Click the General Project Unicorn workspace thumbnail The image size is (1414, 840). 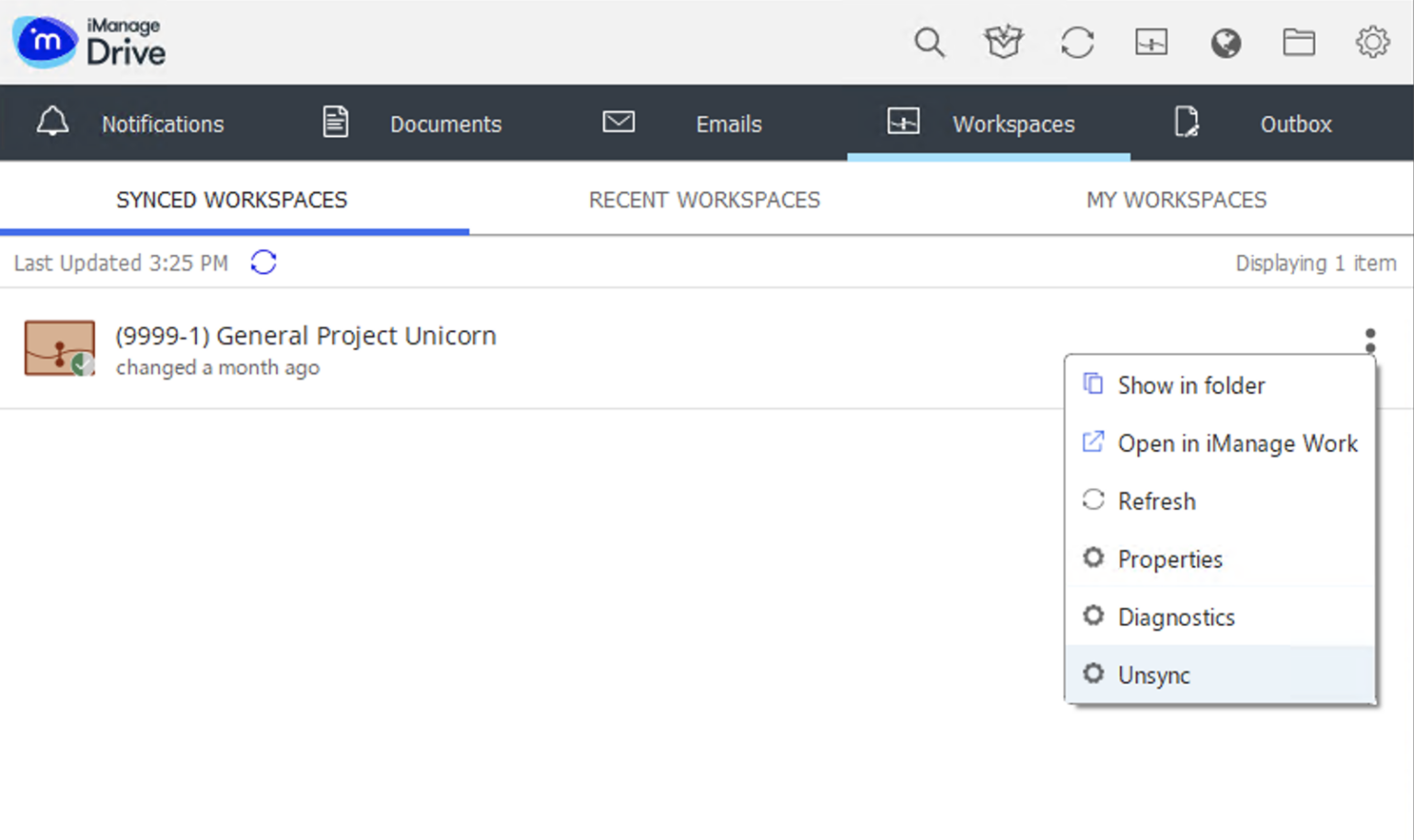click(59, 349)
